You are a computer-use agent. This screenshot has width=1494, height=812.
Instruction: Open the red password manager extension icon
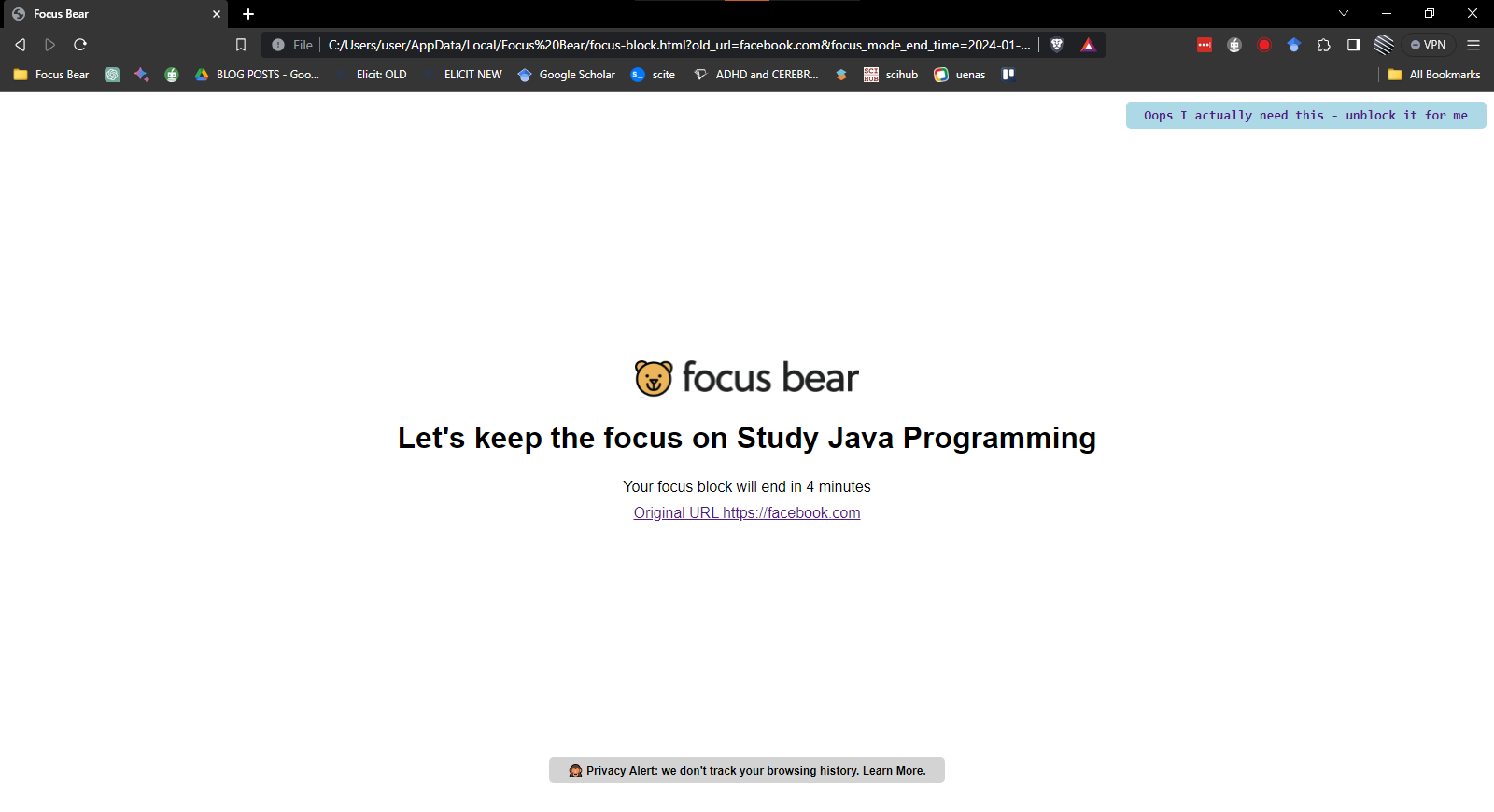click(1205, 45)
